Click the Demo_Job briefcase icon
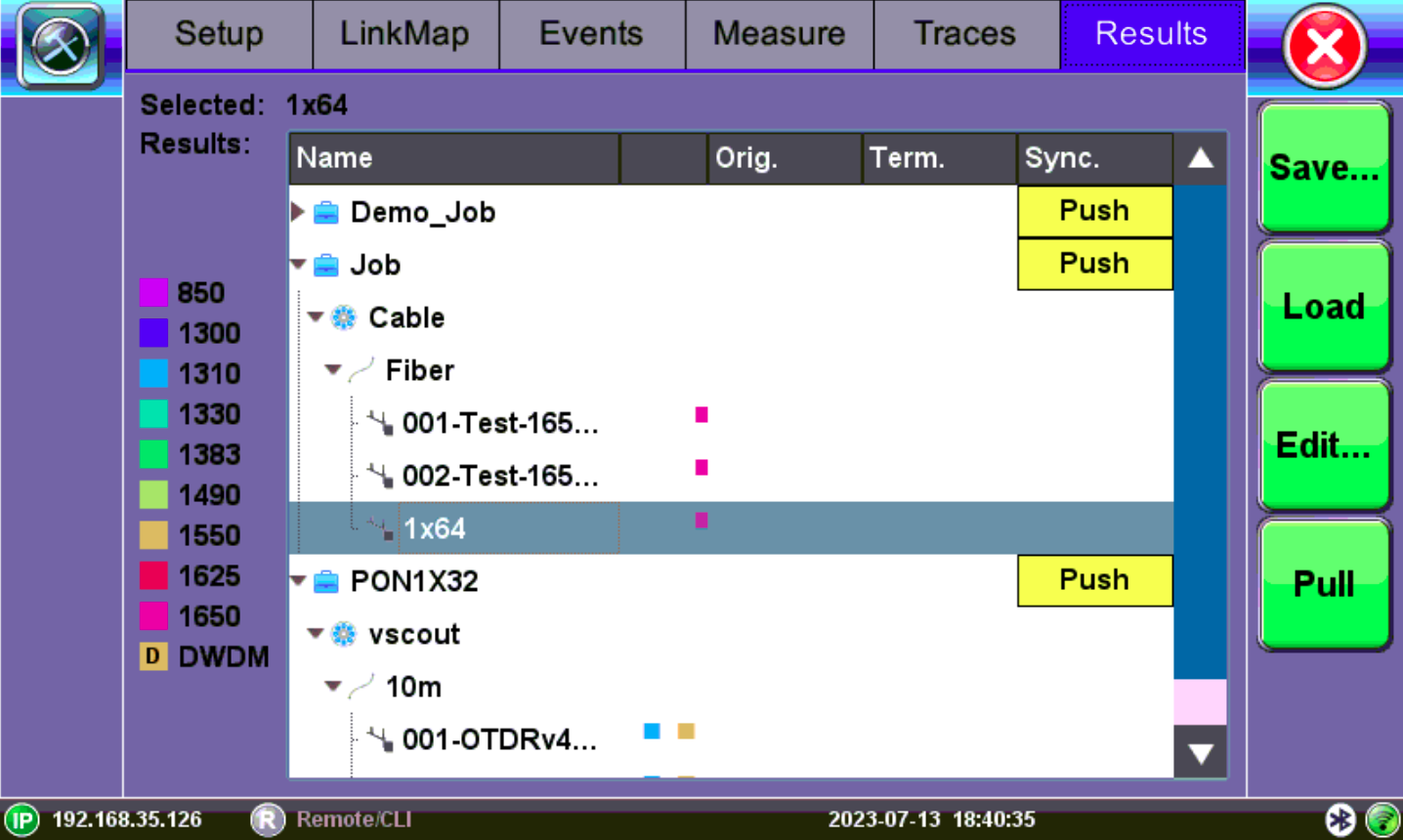Screen dimensions: 1403x840 (326, 212)
